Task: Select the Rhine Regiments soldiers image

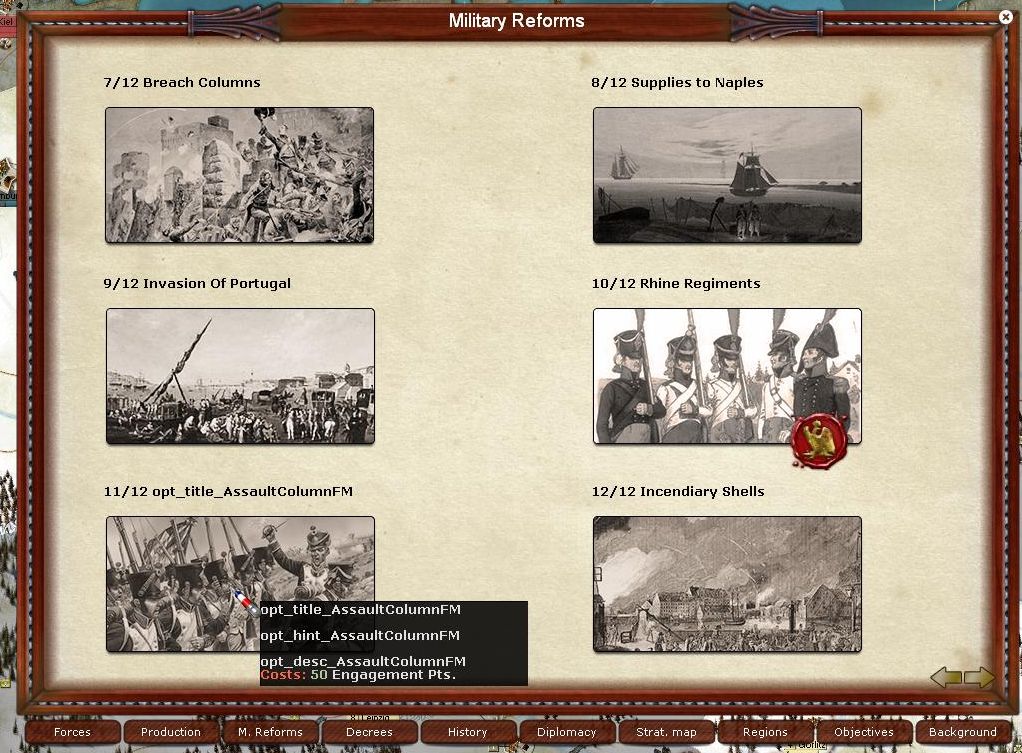Action: (710, 376)
